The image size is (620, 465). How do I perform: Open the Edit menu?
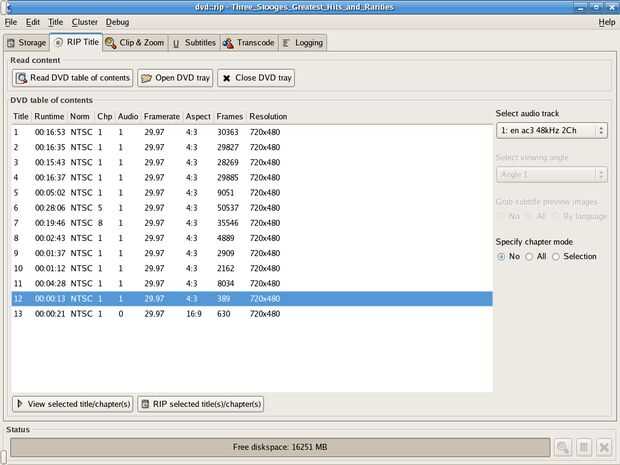(33, 22)
